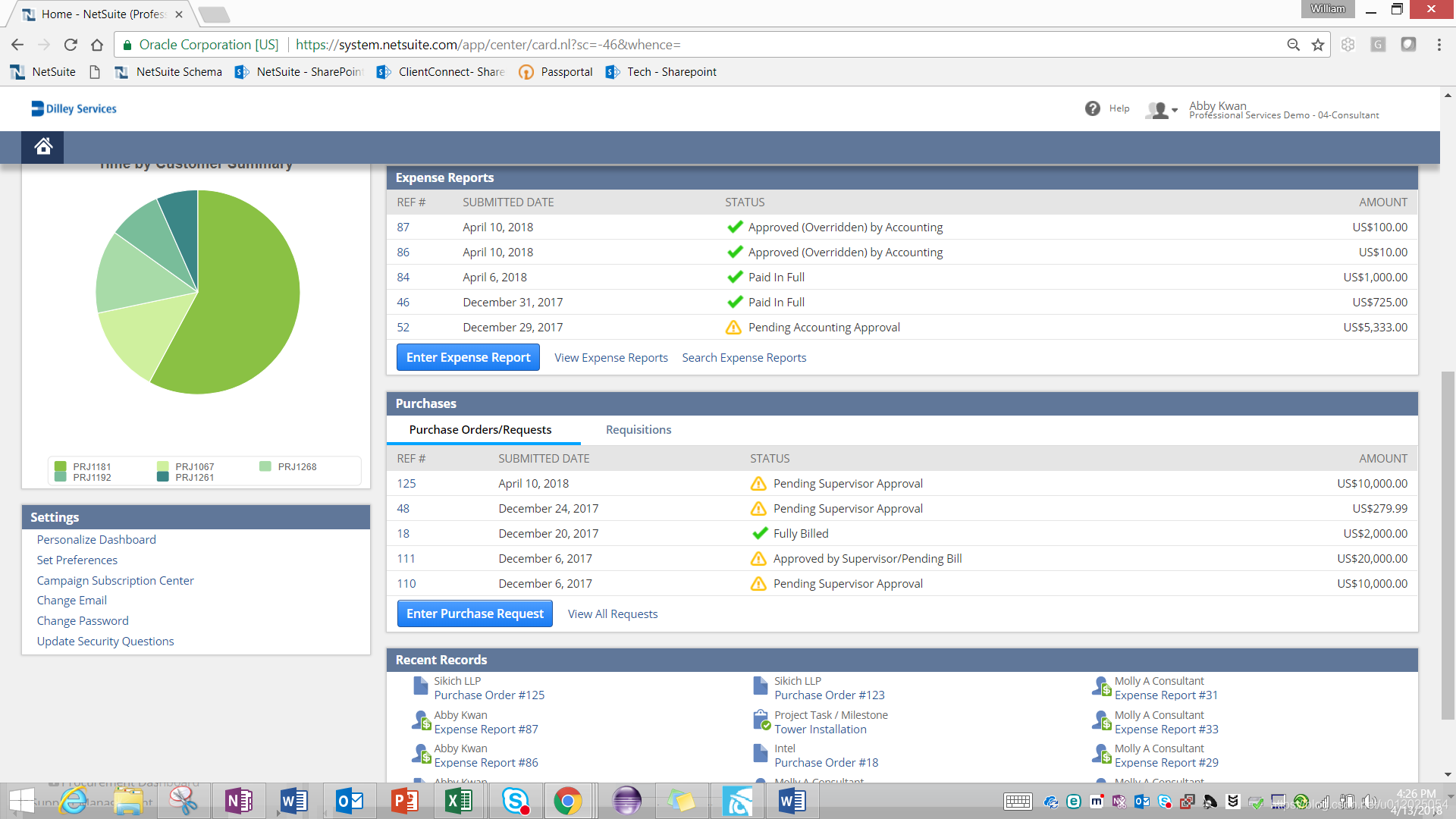The height and width of the screenshot is (819, 1456).
Task: Click Tower Installation project task icon
Action: (x=761, y=720)
